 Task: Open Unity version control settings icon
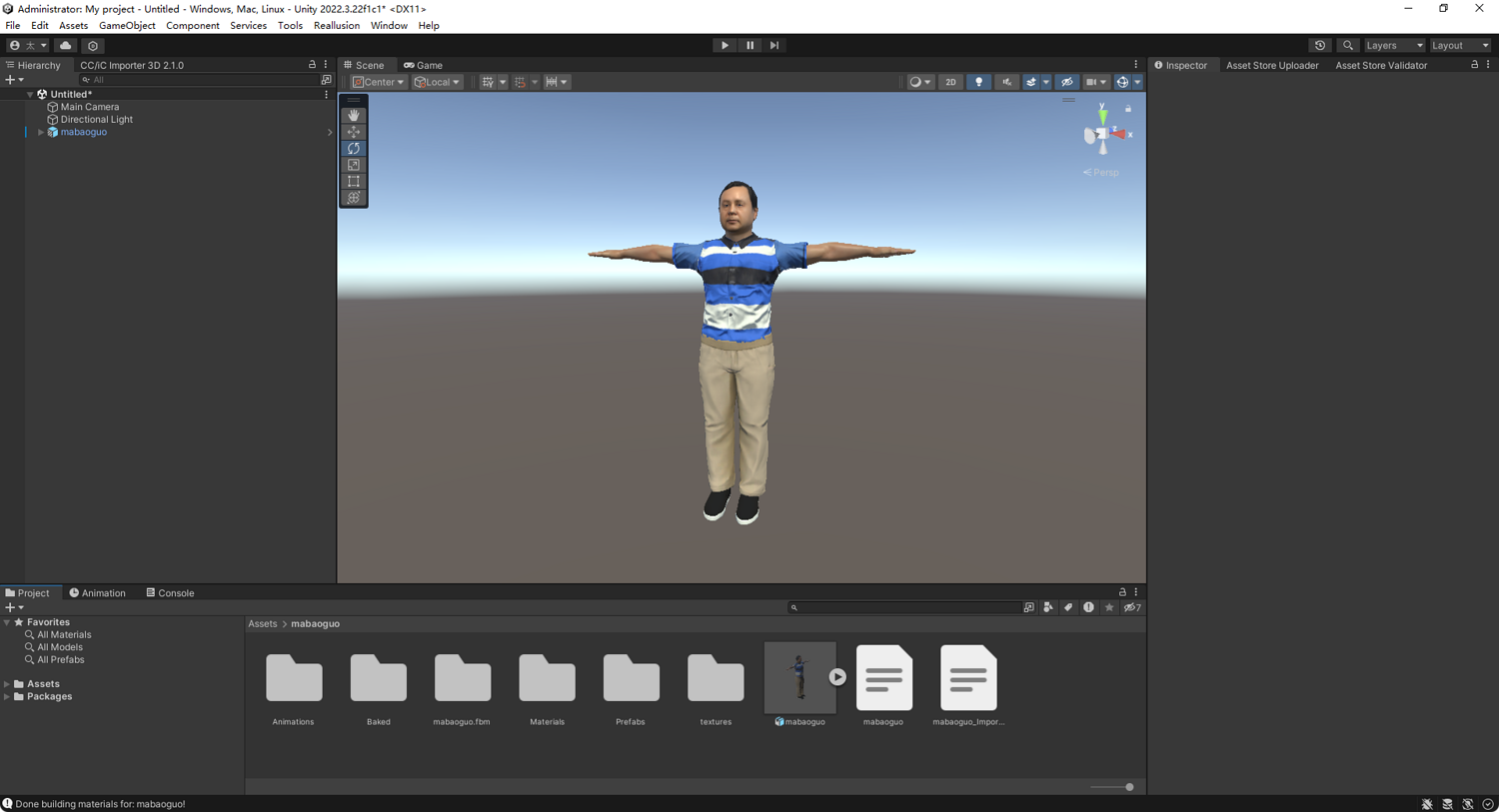[93, 45]
